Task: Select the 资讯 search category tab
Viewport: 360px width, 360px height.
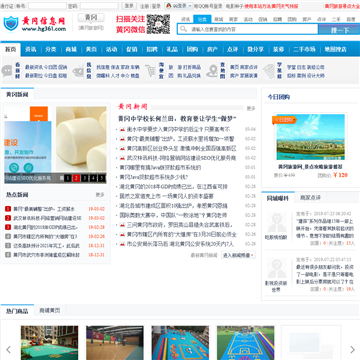Action: coord(186,20)
